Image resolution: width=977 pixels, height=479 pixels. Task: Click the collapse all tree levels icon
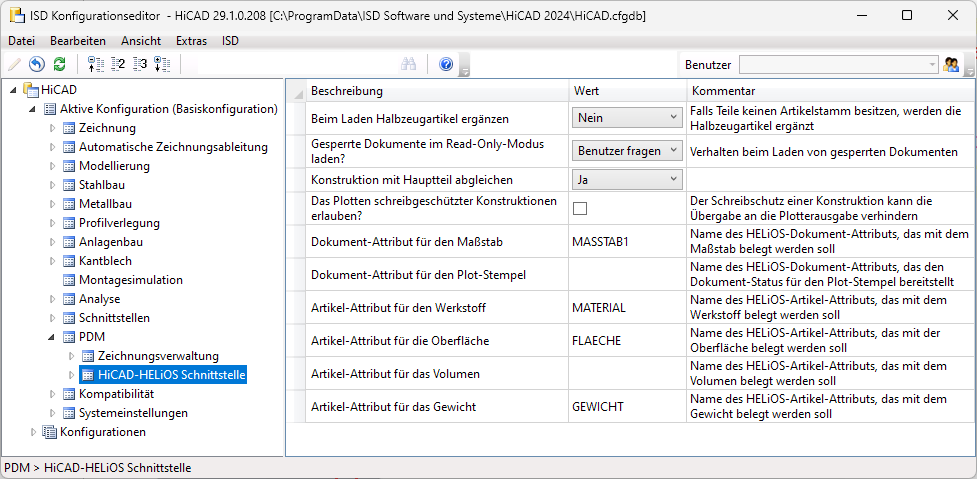point(95,64)
